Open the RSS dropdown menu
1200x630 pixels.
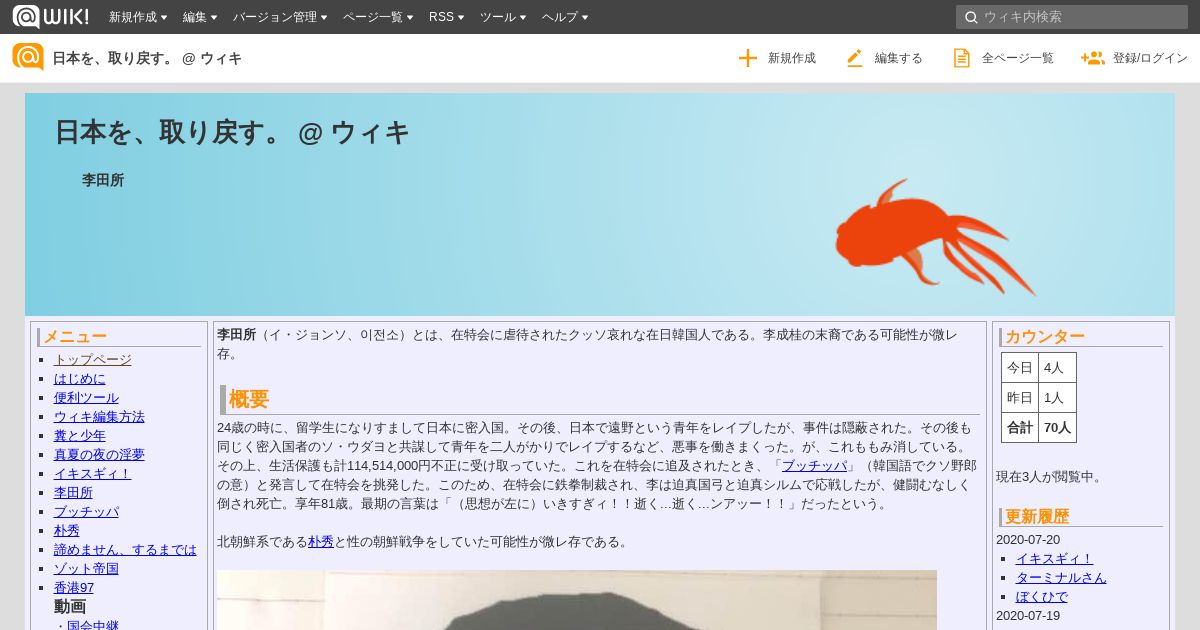tap(446, 17)
